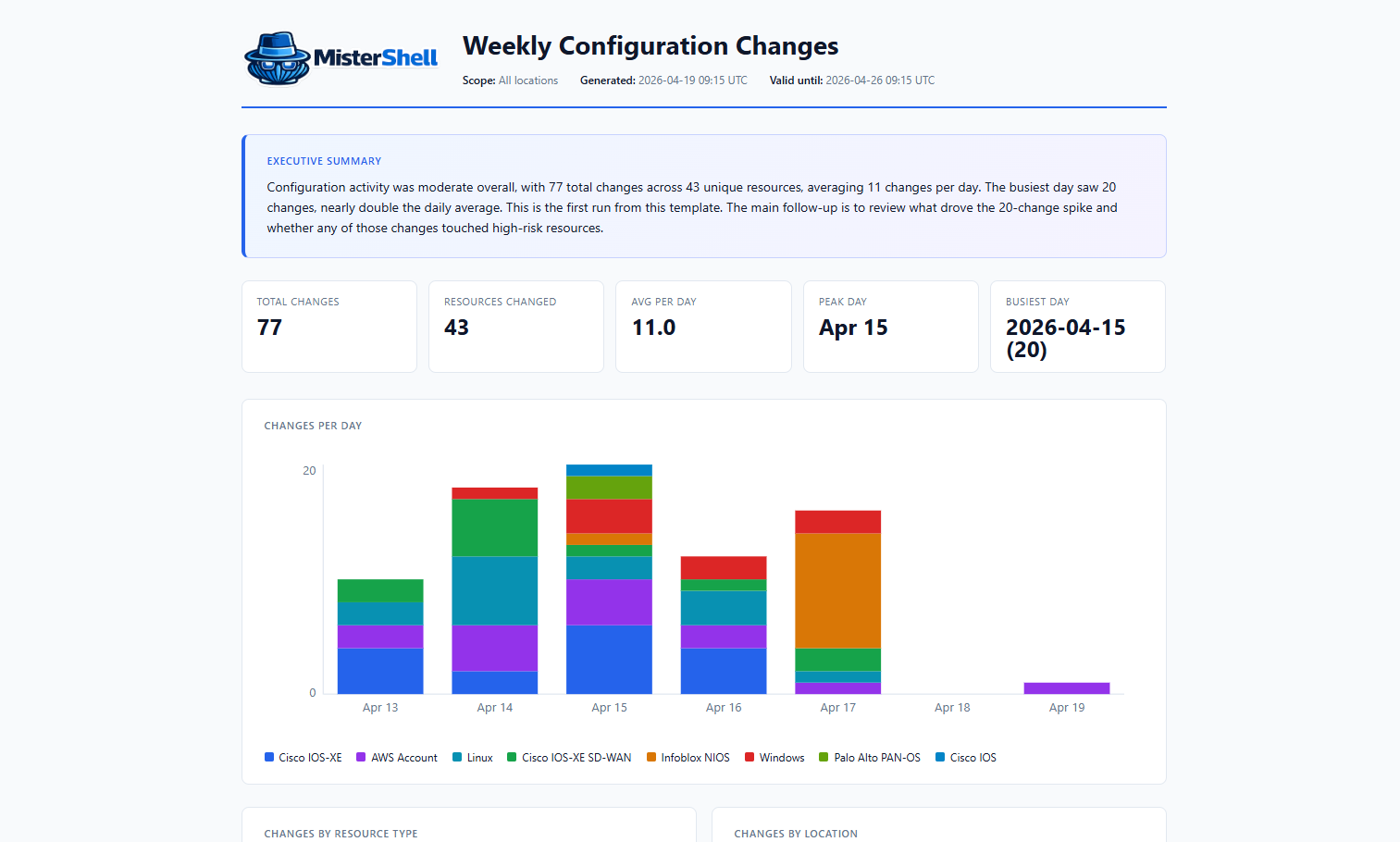This screenshot has height=842, width=1400.
Task: Click the Peak Day card value "Apr 15"
Action: tap(853, 328)
